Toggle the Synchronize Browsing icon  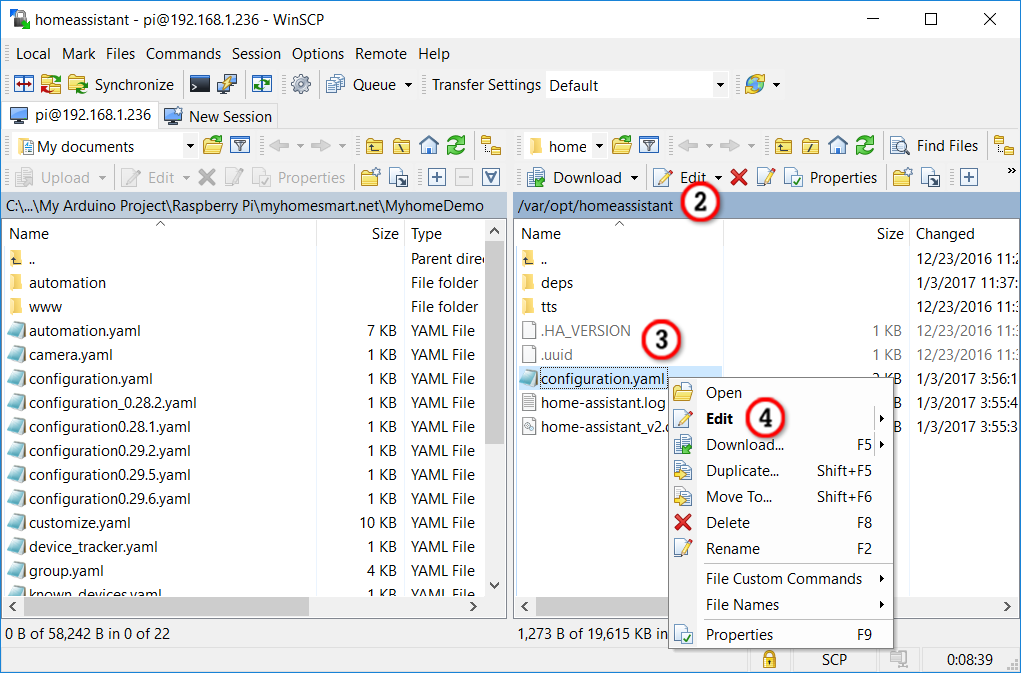pos(262,85)
